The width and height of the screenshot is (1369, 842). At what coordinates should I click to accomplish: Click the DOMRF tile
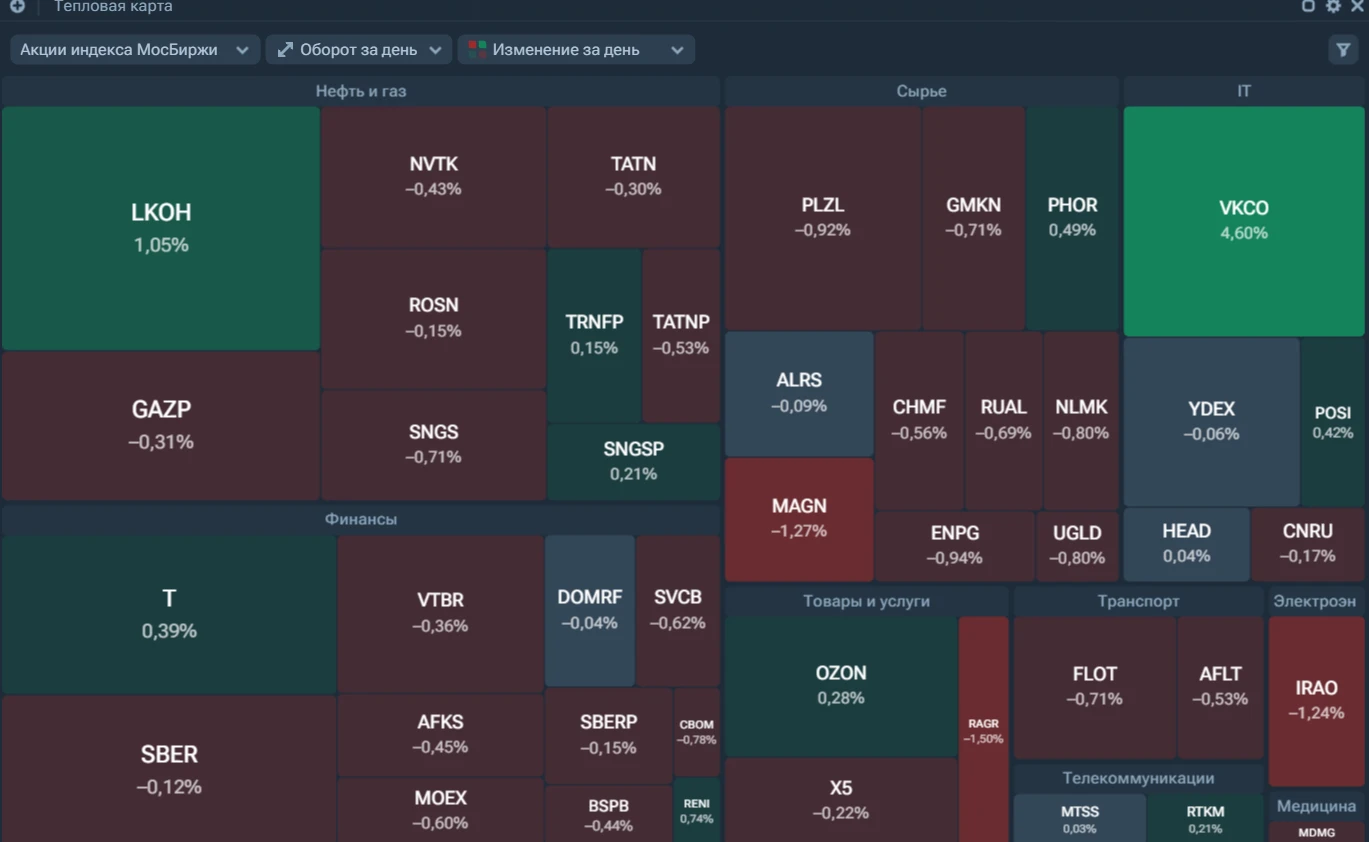click(590, 610)
